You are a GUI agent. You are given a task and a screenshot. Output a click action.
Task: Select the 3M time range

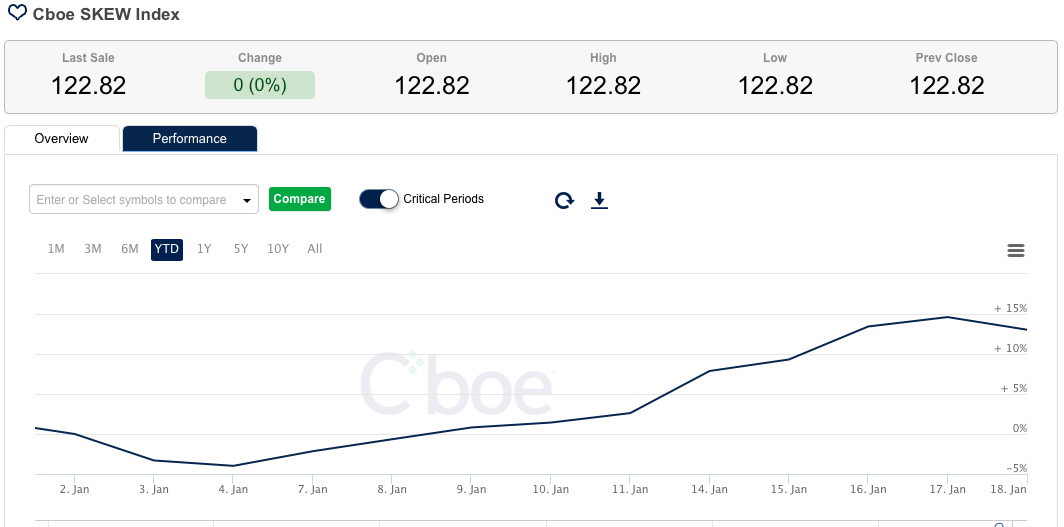[x=93, y=249]
